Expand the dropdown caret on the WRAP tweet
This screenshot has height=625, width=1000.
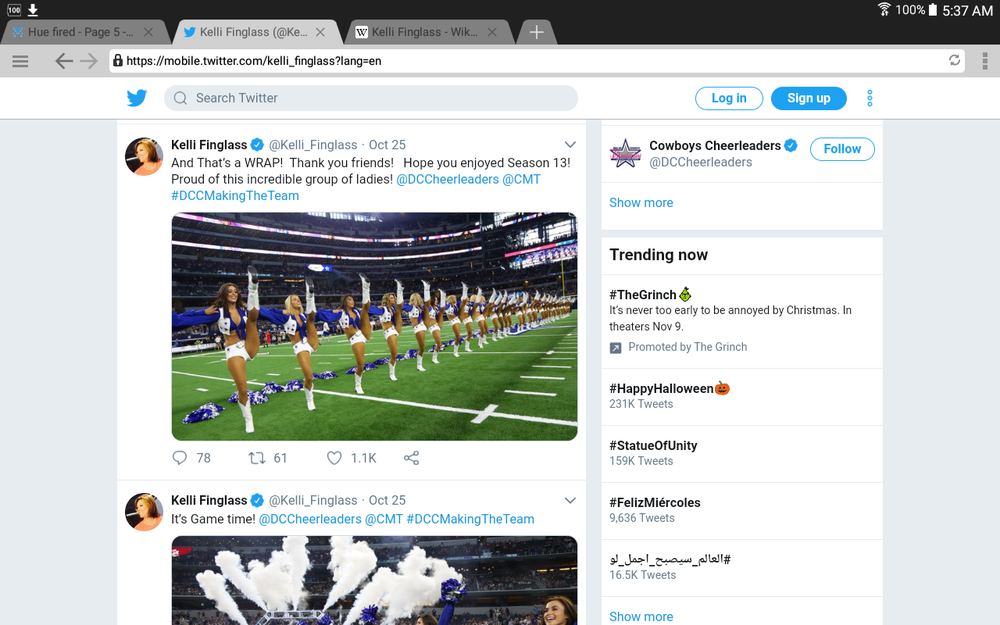tap(570, 145)
